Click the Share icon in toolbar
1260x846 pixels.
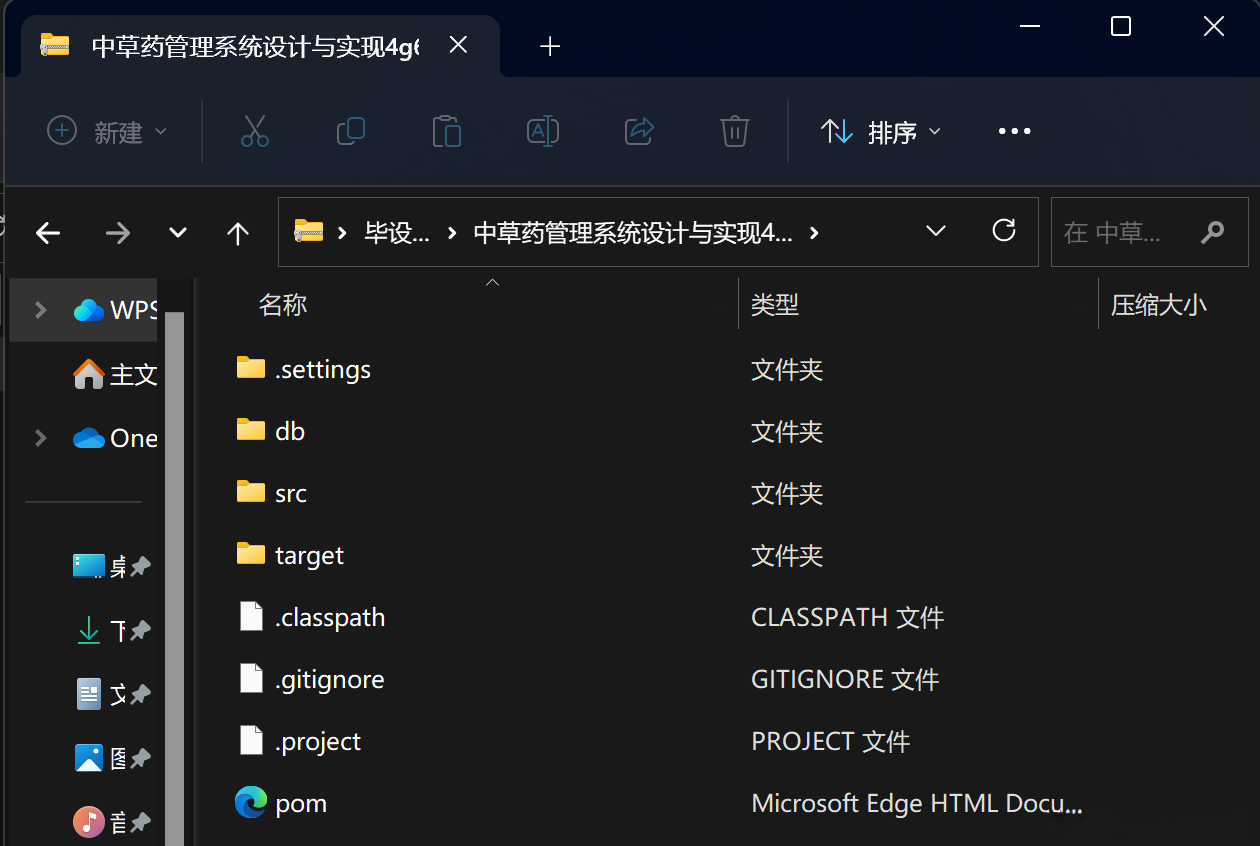coord(639,131)
